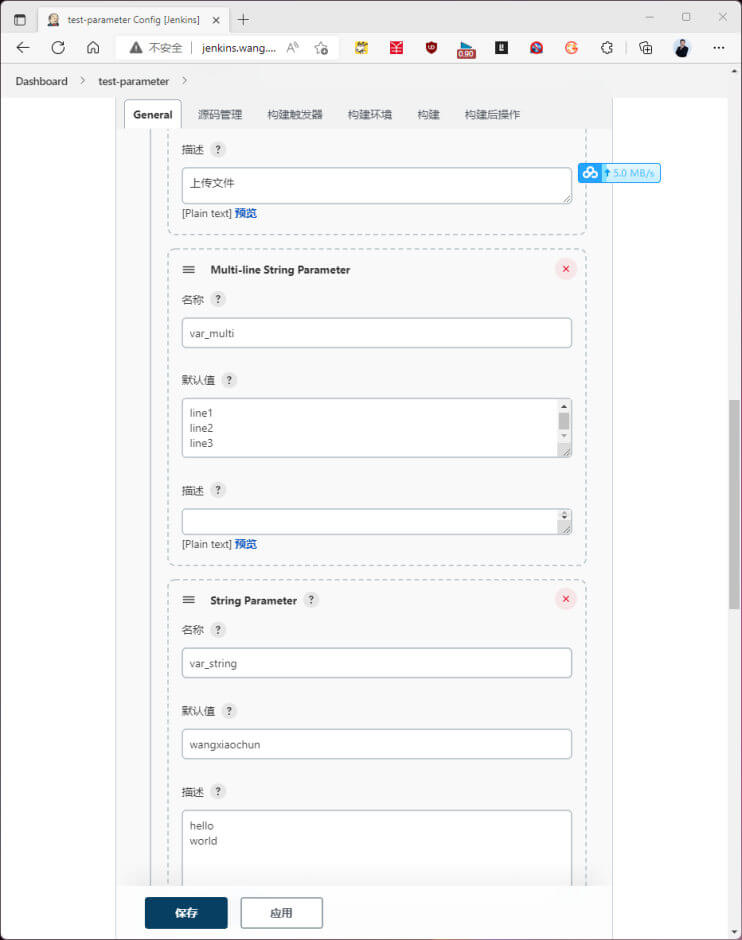
Task: Go to test-parameter breadcrumb
Action: [x=134, y=81]
